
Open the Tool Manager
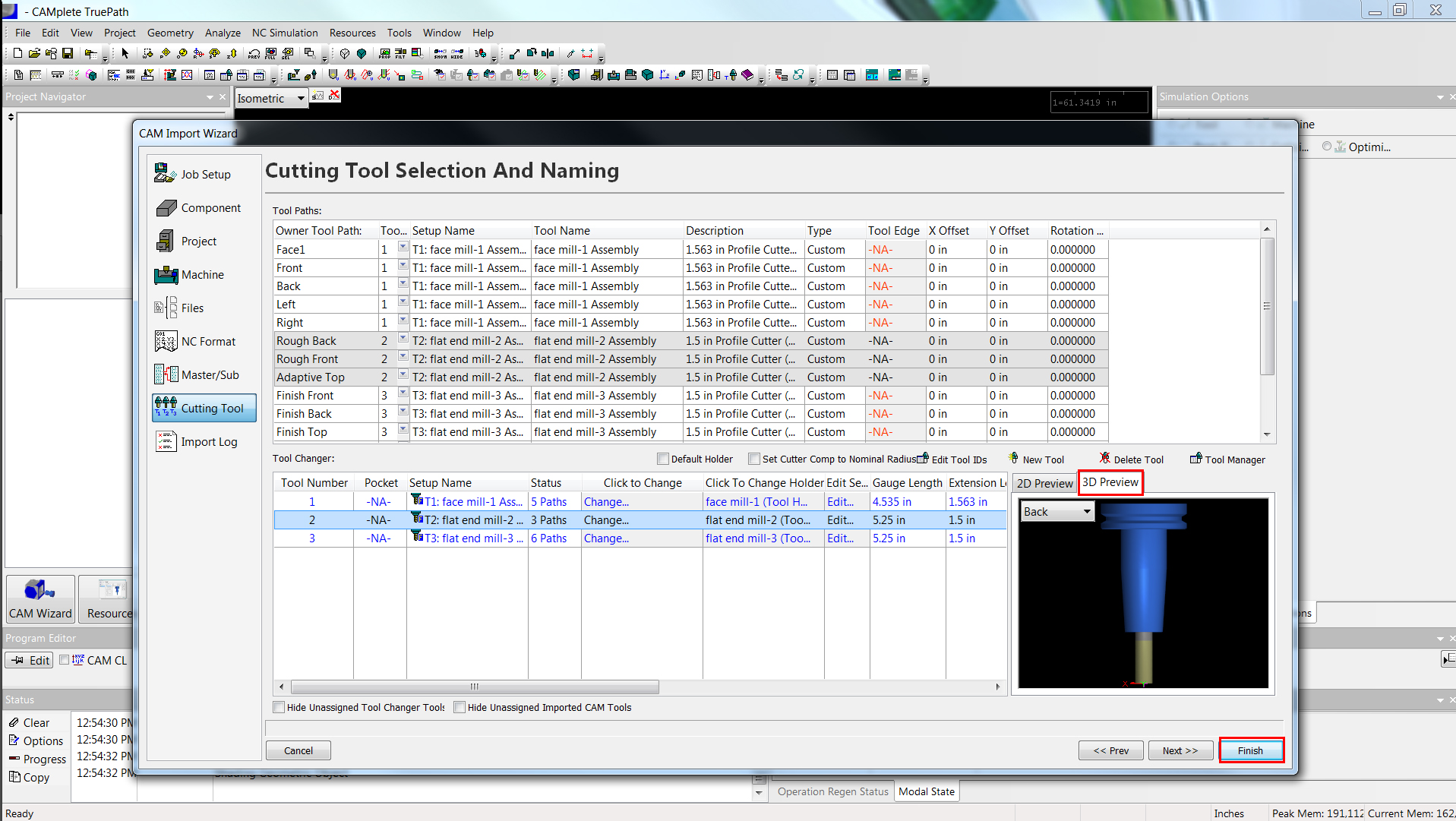click(x=1227, y=459)
